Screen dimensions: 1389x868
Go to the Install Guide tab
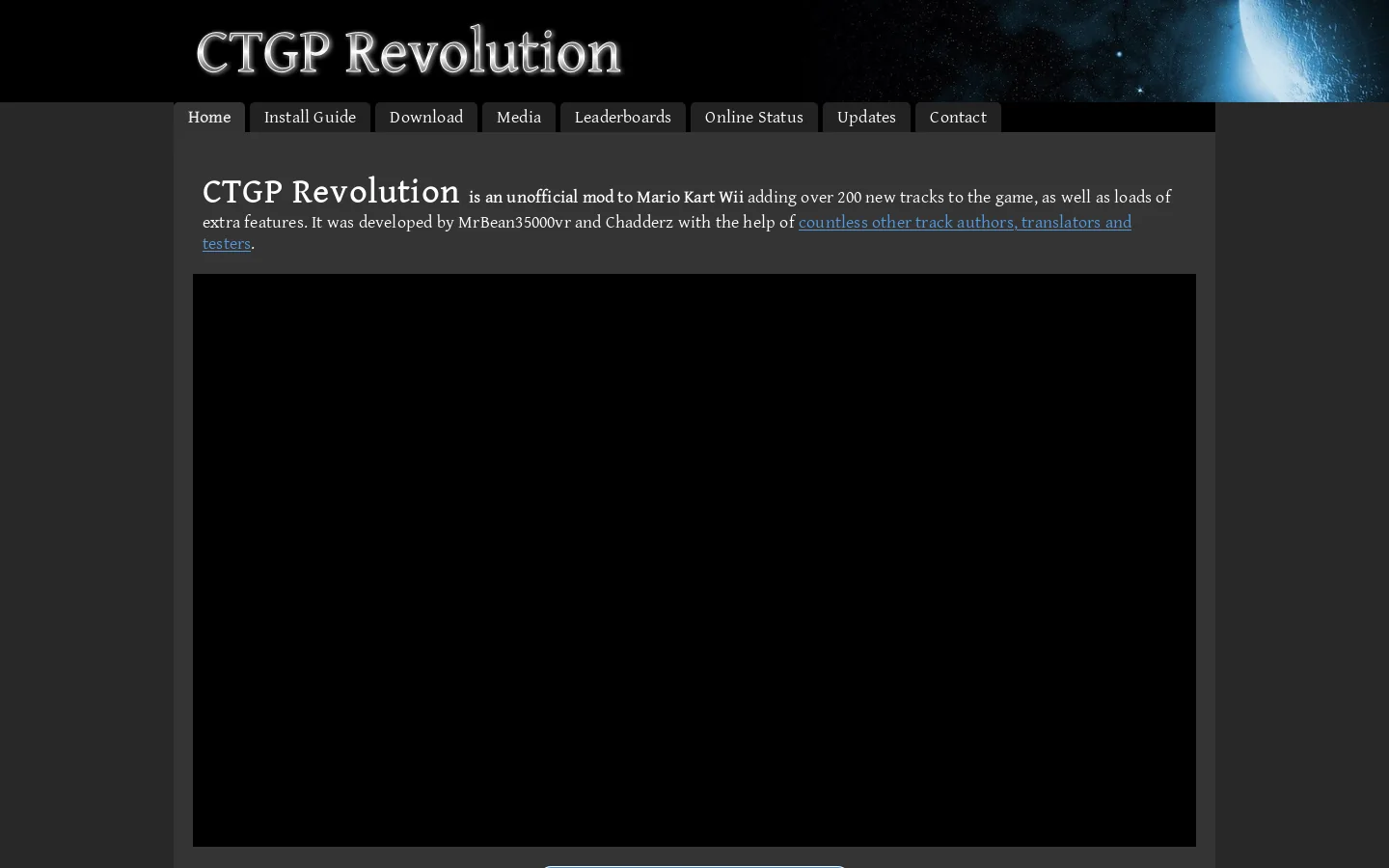click(x=310, y=117)
